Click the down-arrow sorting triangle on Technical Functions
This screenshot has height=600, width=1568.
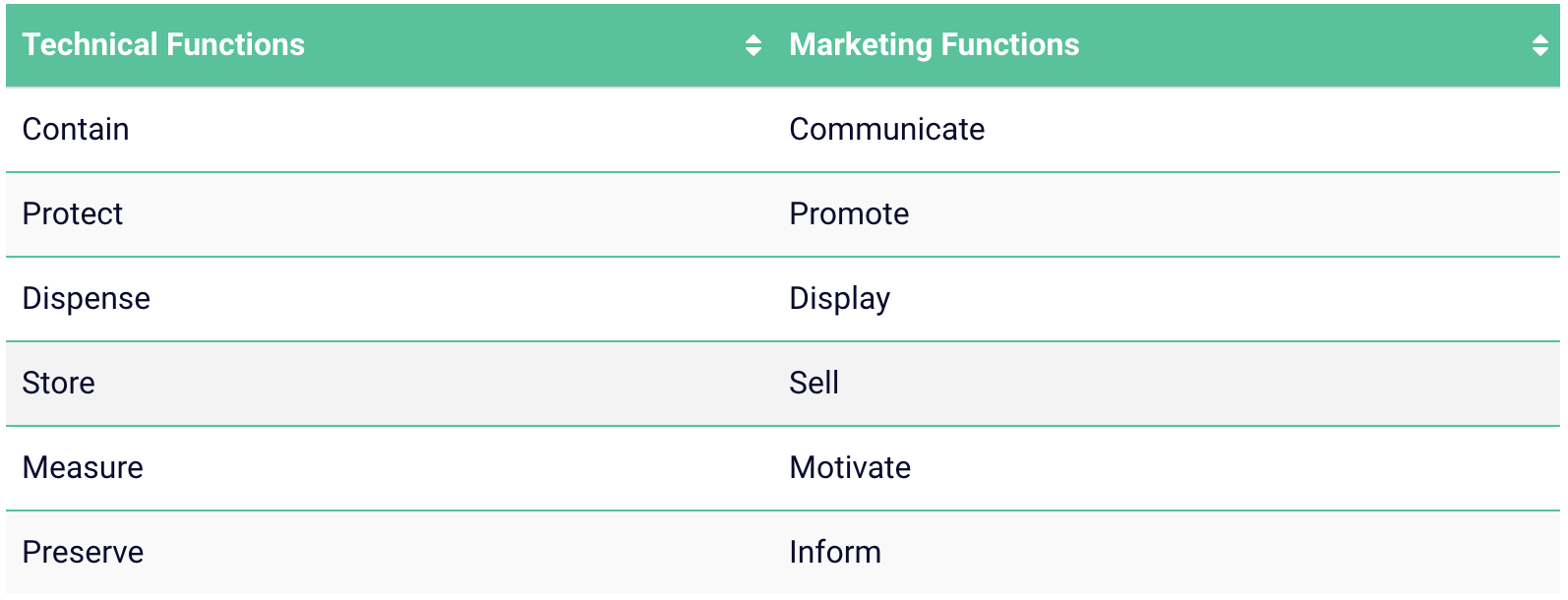754,50
